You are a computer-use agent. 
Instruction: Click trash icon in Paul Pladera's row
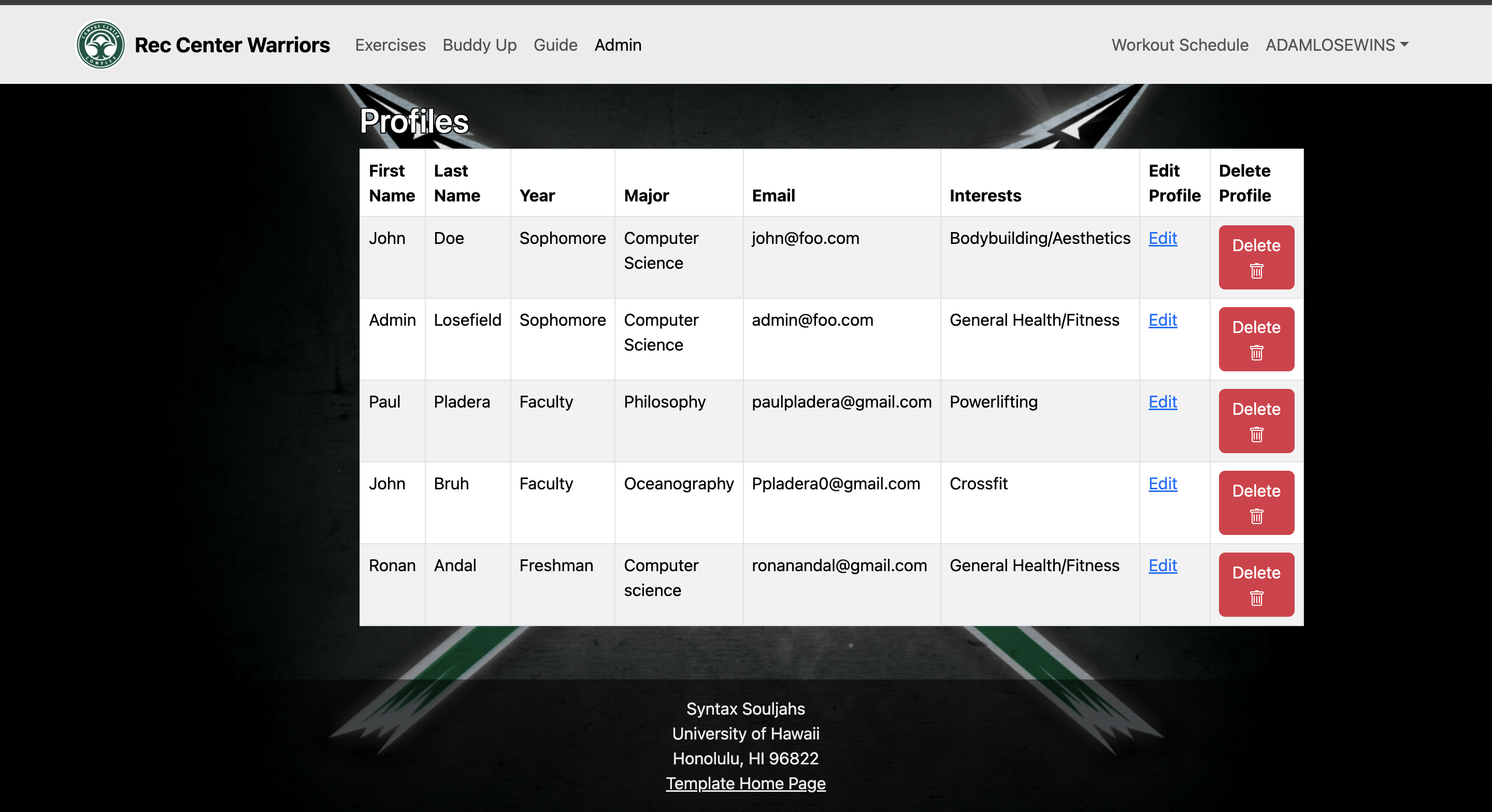click(1256, 434)
